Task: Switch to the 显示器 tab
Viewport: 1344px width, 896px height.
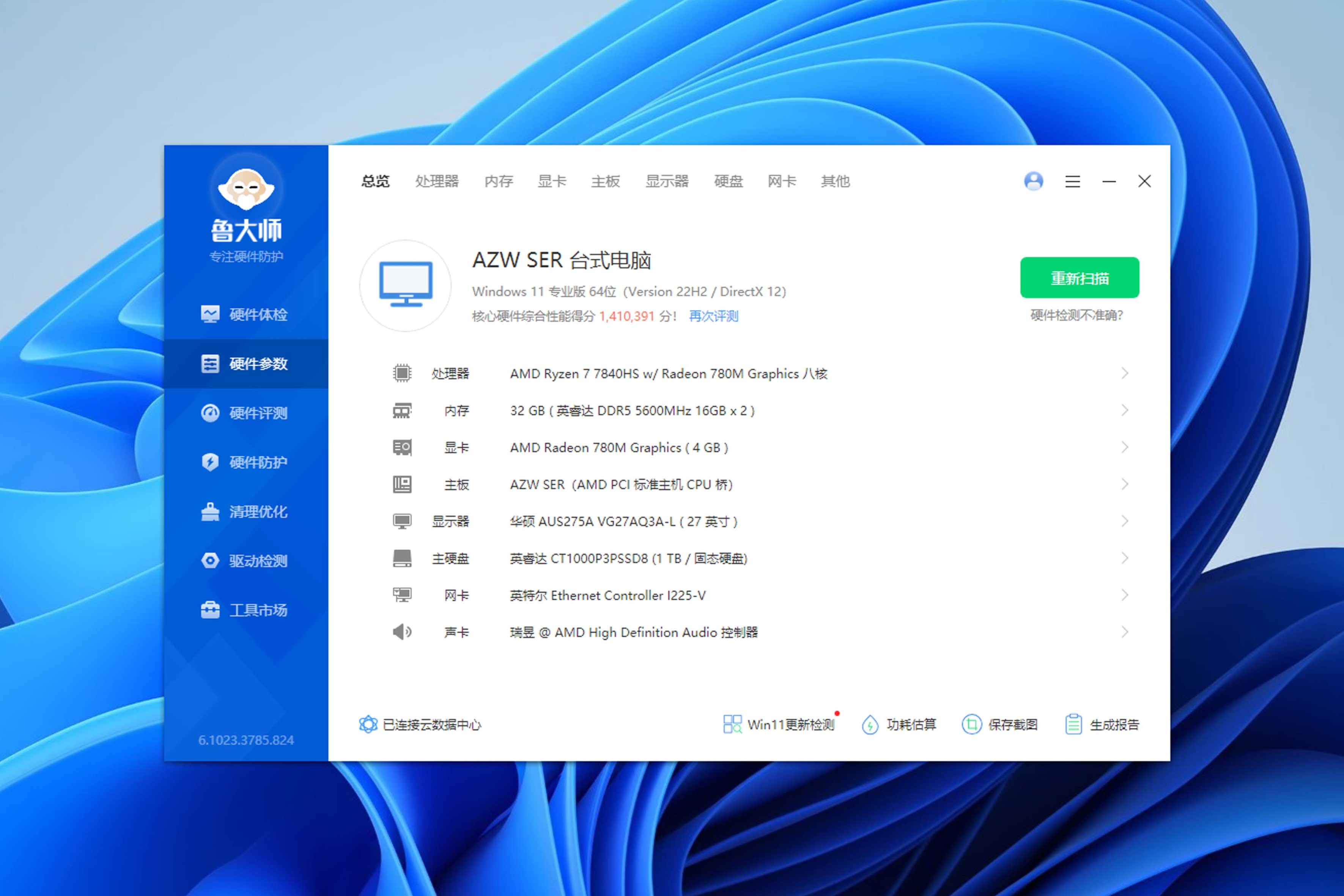Action: point(667,181)
